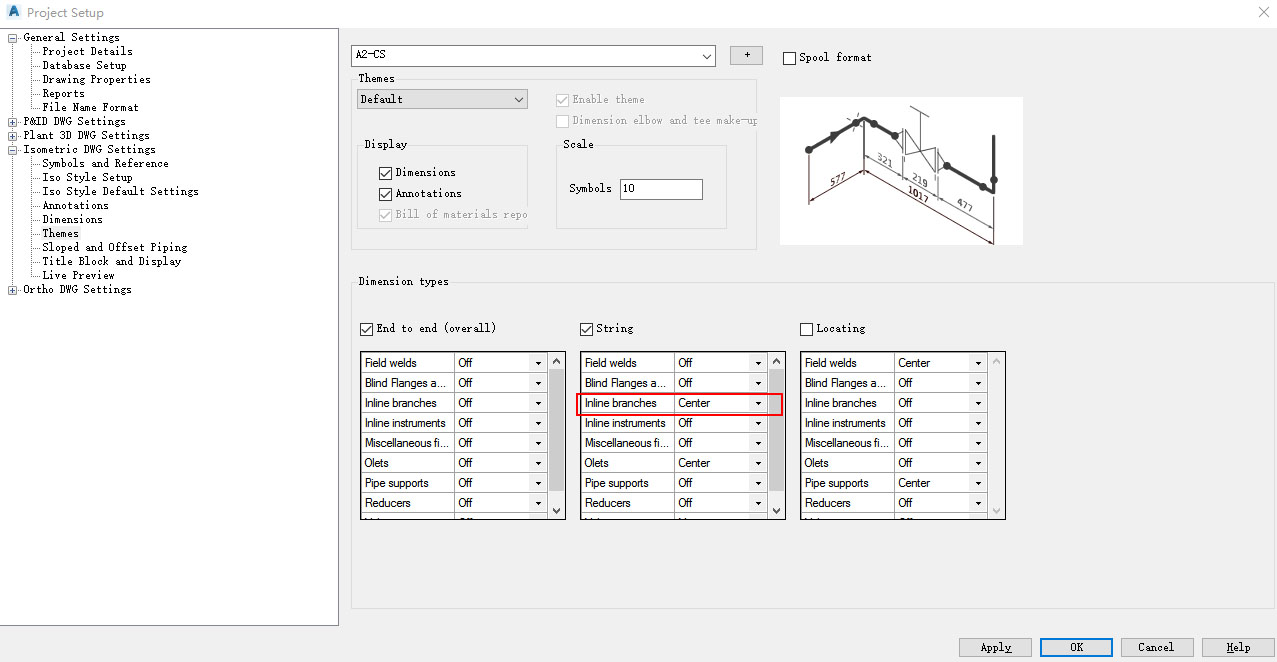Screen dimensions: 1277x662
Task: Toggle End to end (overall) checkbox
Action: pyautogui.click(x=366, y=329)
